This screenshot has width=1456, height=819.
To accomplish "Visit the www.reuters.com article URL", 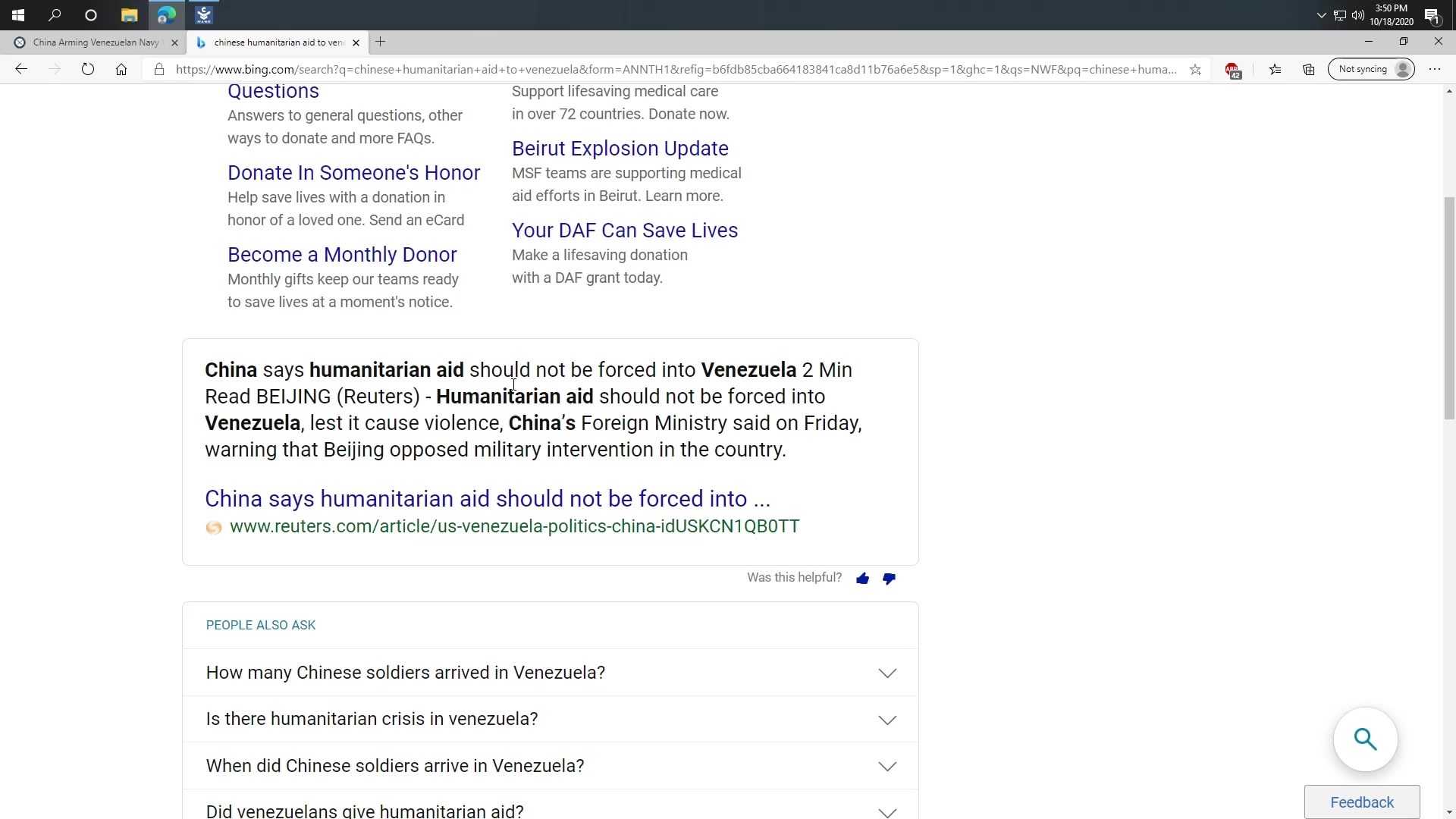I will [514, 526].
